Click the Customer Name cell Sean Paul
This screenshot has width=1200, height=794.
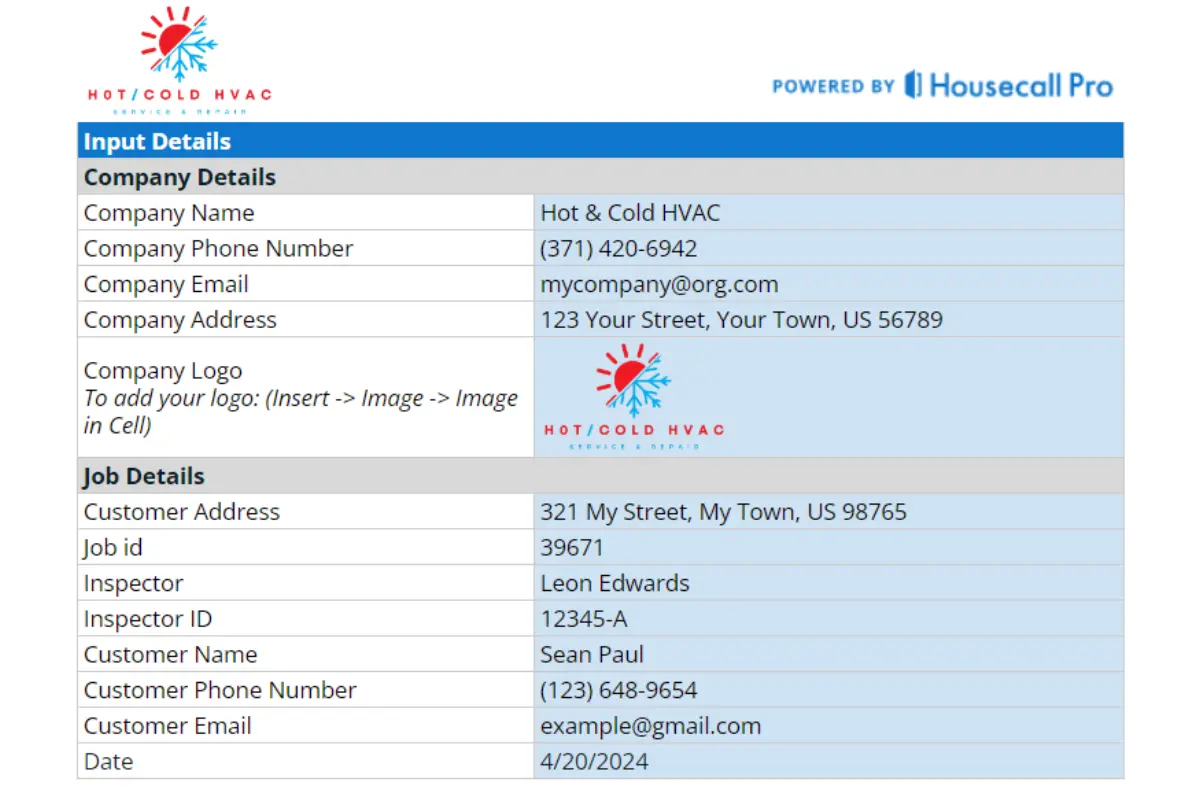[x=592, y=655]
